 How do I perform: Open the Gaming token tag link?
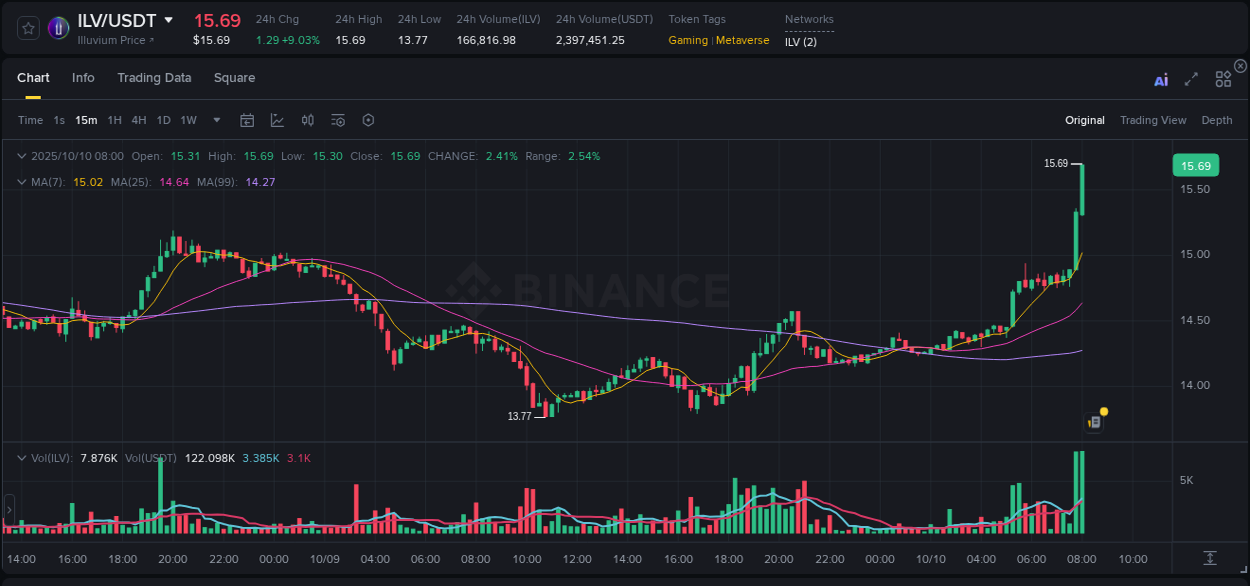click(688, 41)
